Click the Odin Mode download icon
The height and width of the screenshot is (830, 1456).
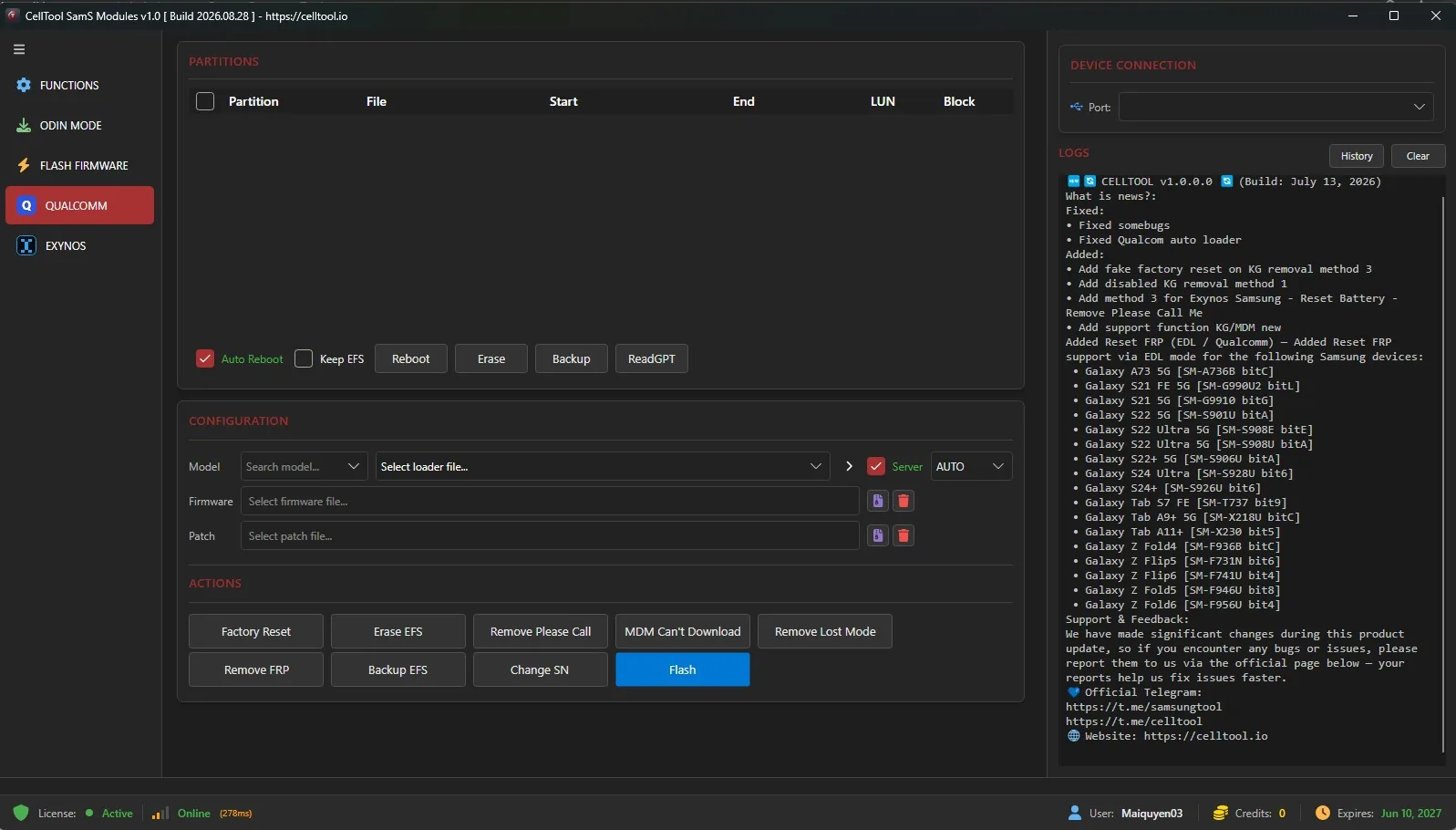(x=24, y=125)
